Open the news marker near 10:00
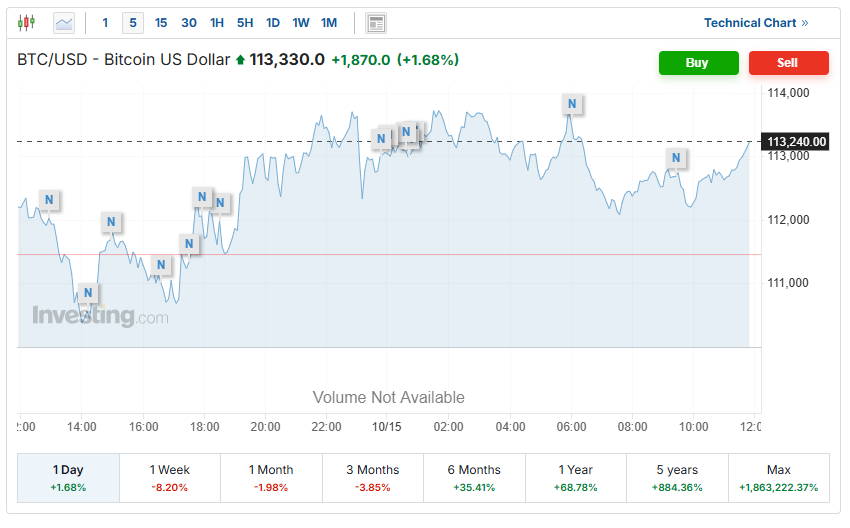 pyautogui.click(x=676, y=157)
